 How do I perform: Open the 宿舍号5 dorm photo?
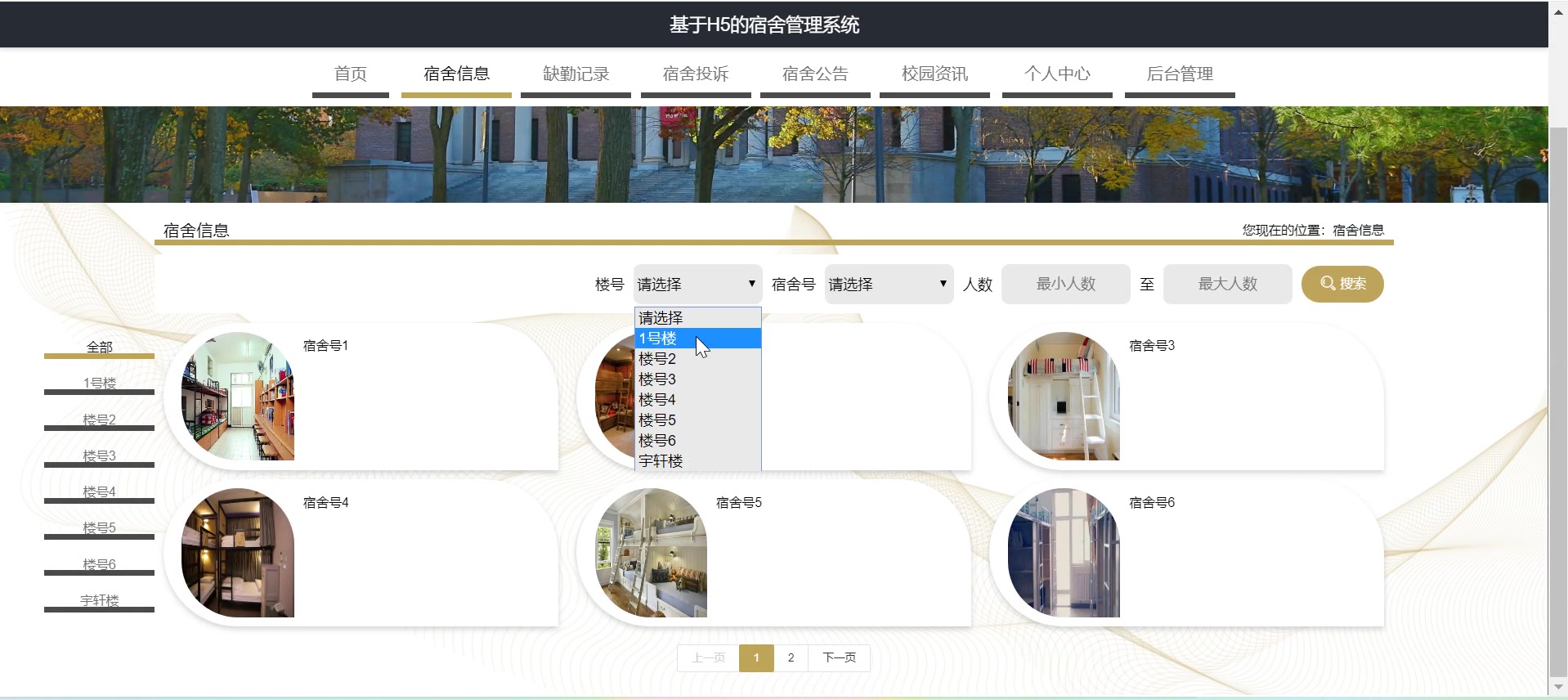651,553
